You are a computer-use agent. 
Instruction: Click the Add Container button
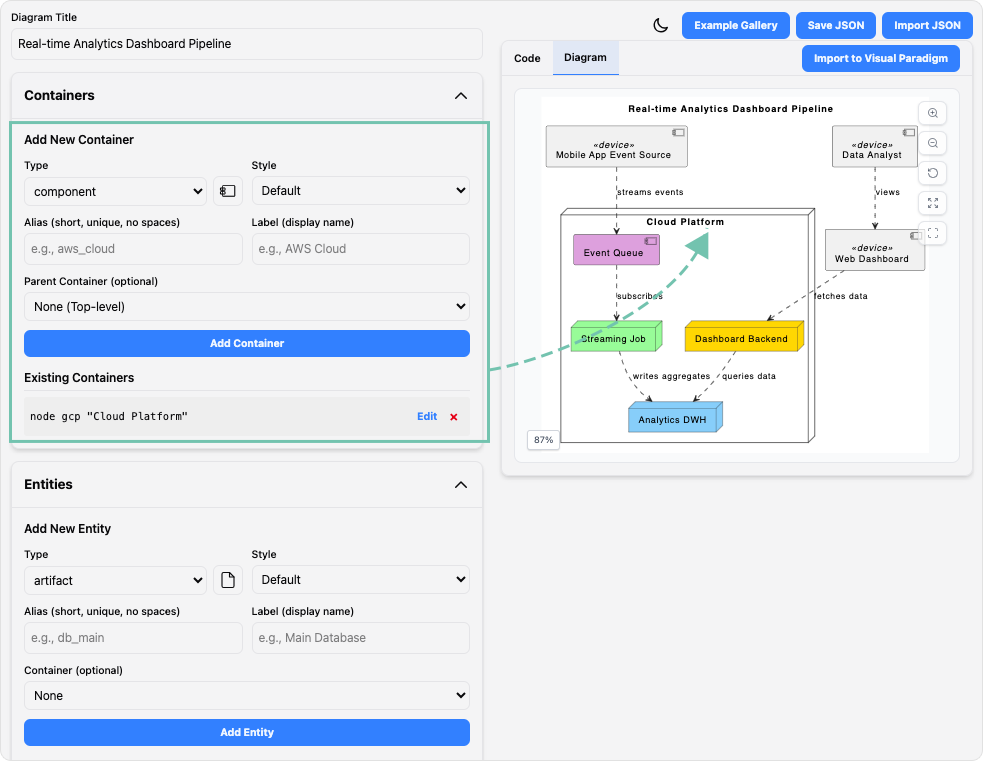coord(247,344)
